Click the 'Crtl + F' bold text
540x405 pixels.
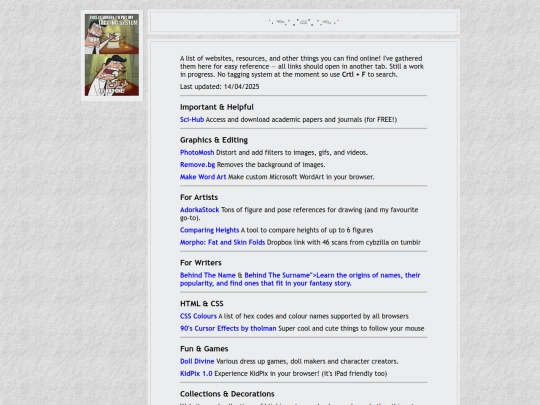tap(354, 74)
